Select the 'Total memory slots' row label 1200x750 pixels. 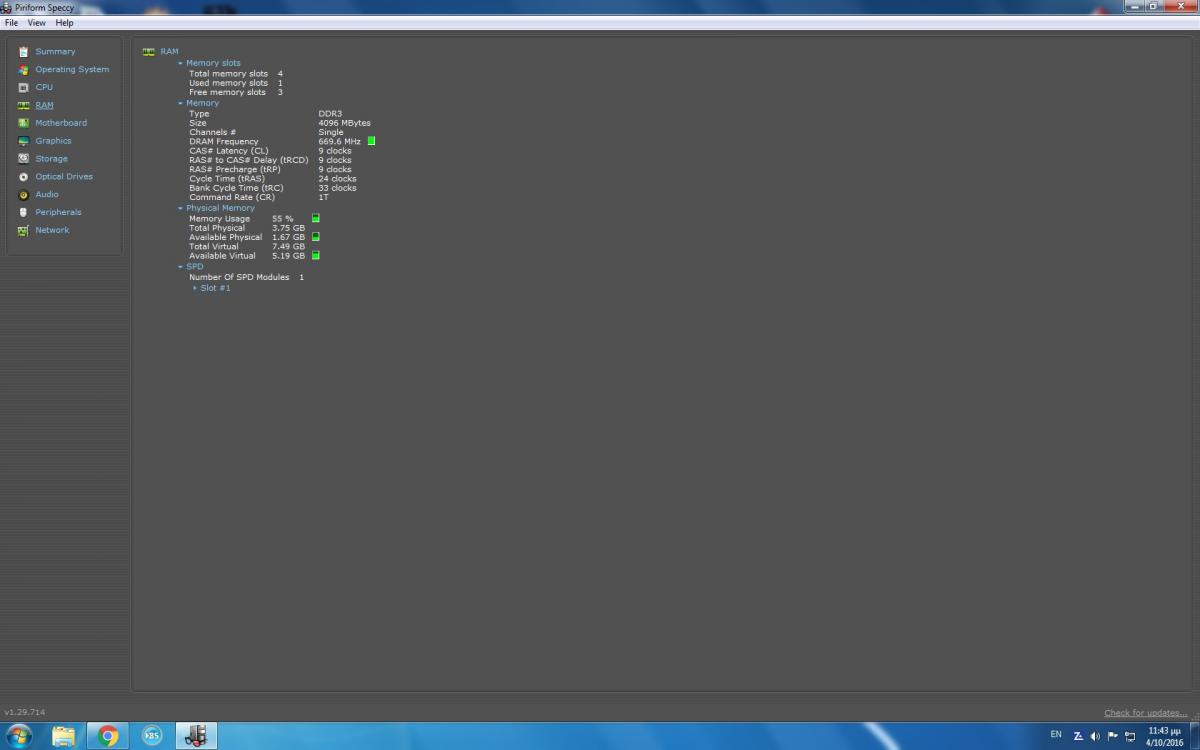[x=229, y=74]
